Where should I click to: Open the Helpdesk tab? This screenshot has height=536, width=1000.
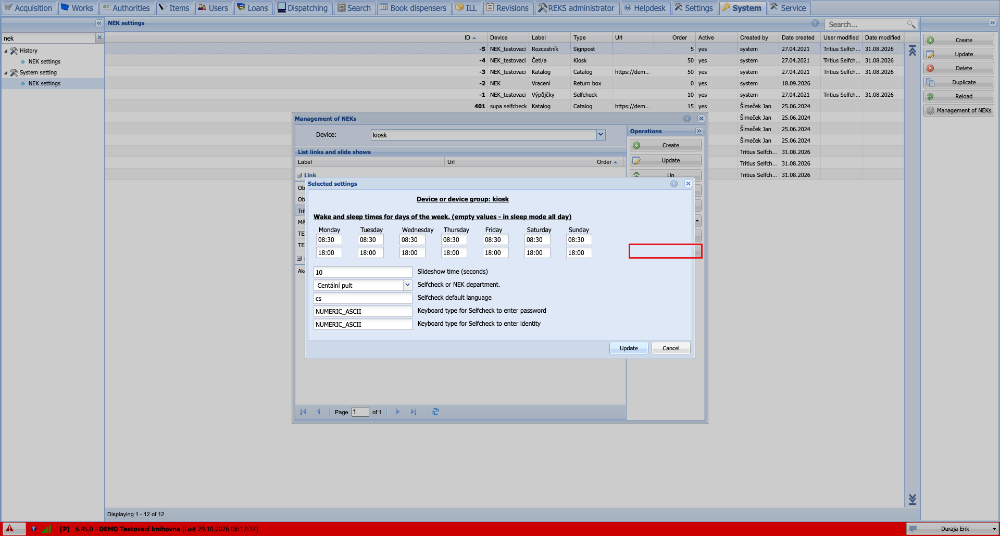pos(645,8)
